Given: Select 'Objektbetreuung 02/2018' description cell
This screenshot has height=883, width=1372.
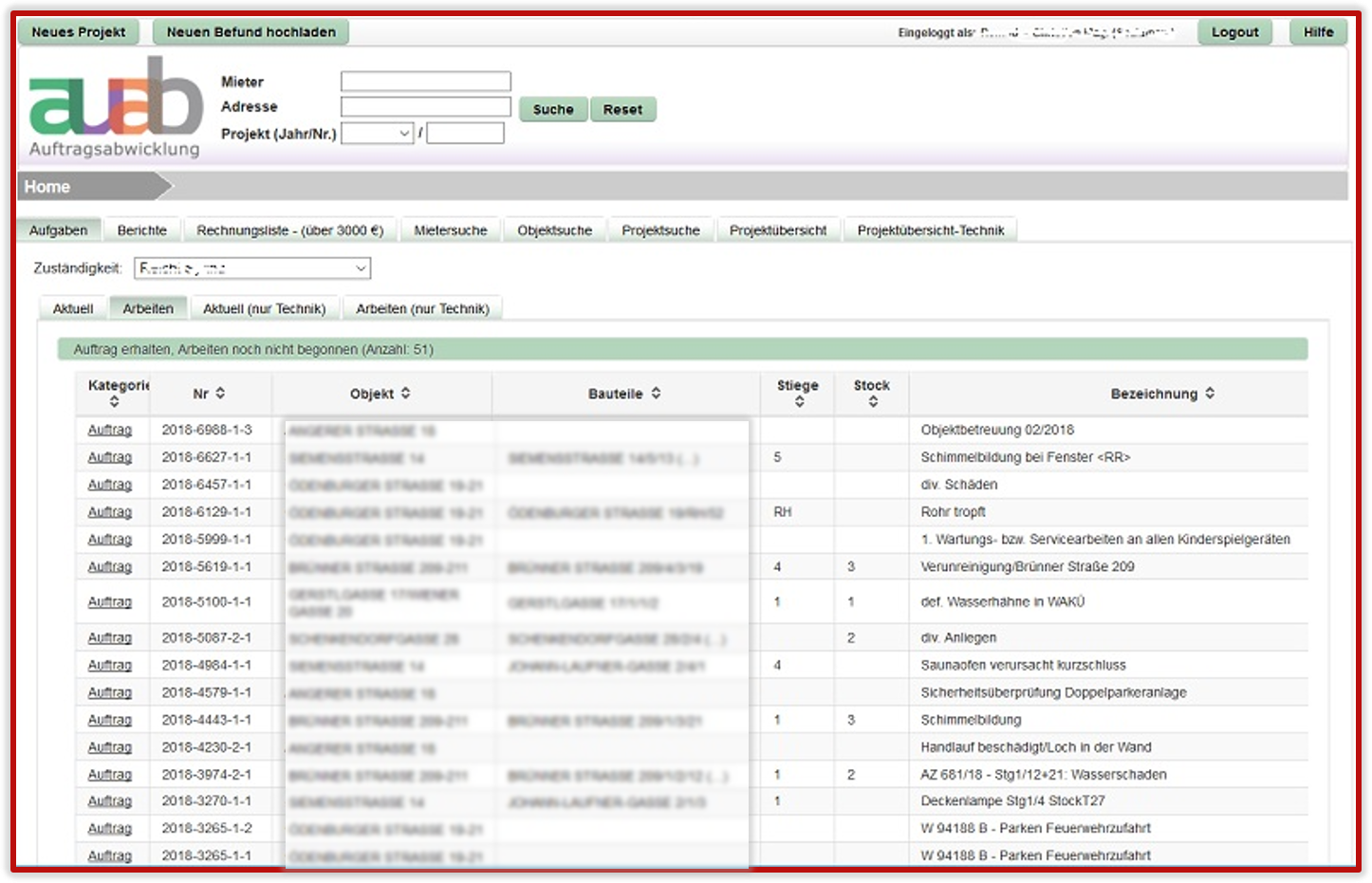Looking at the screenshot, I should [x=997, y=431].
